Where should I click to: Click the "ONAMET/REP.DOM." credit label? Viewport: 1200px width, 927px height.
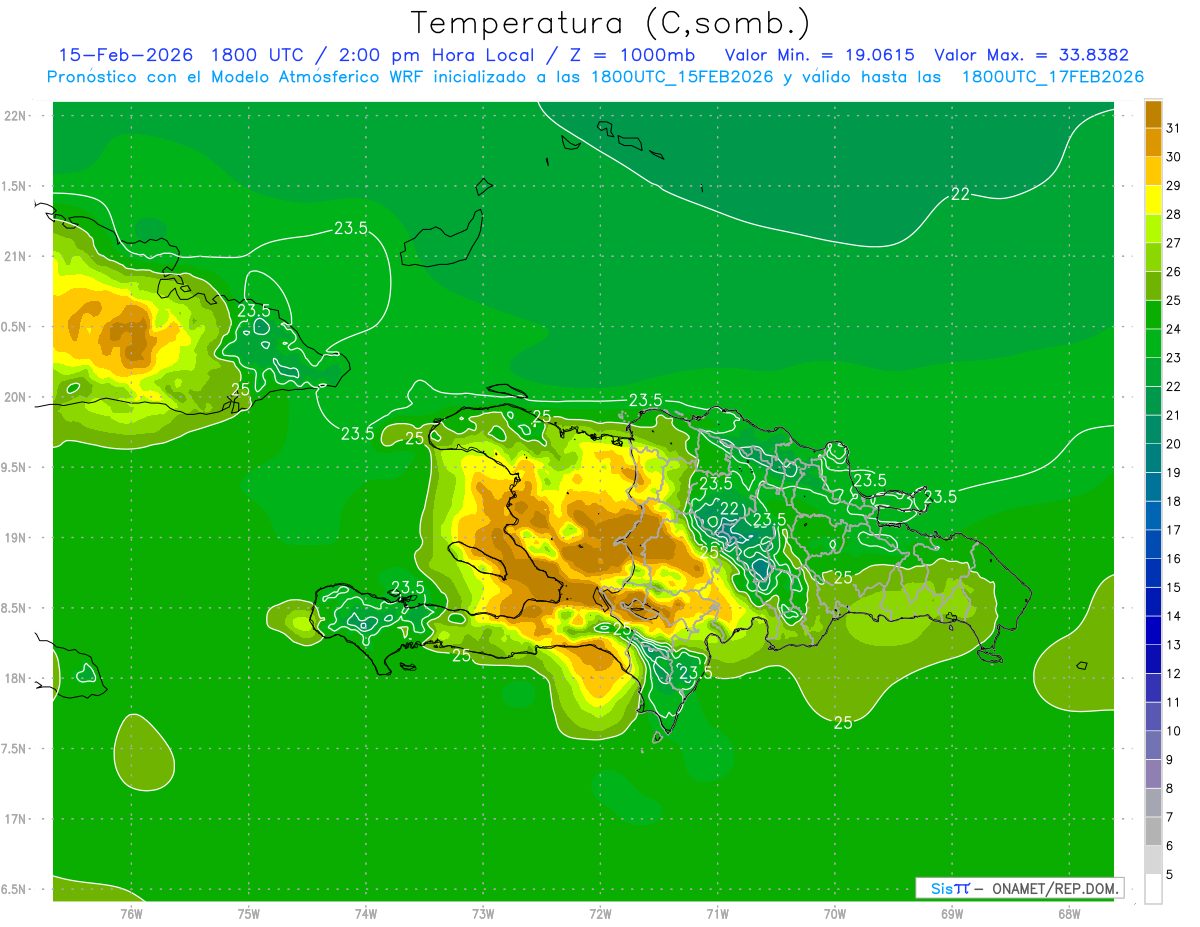pyautogui.click(x=1057, y=888)
